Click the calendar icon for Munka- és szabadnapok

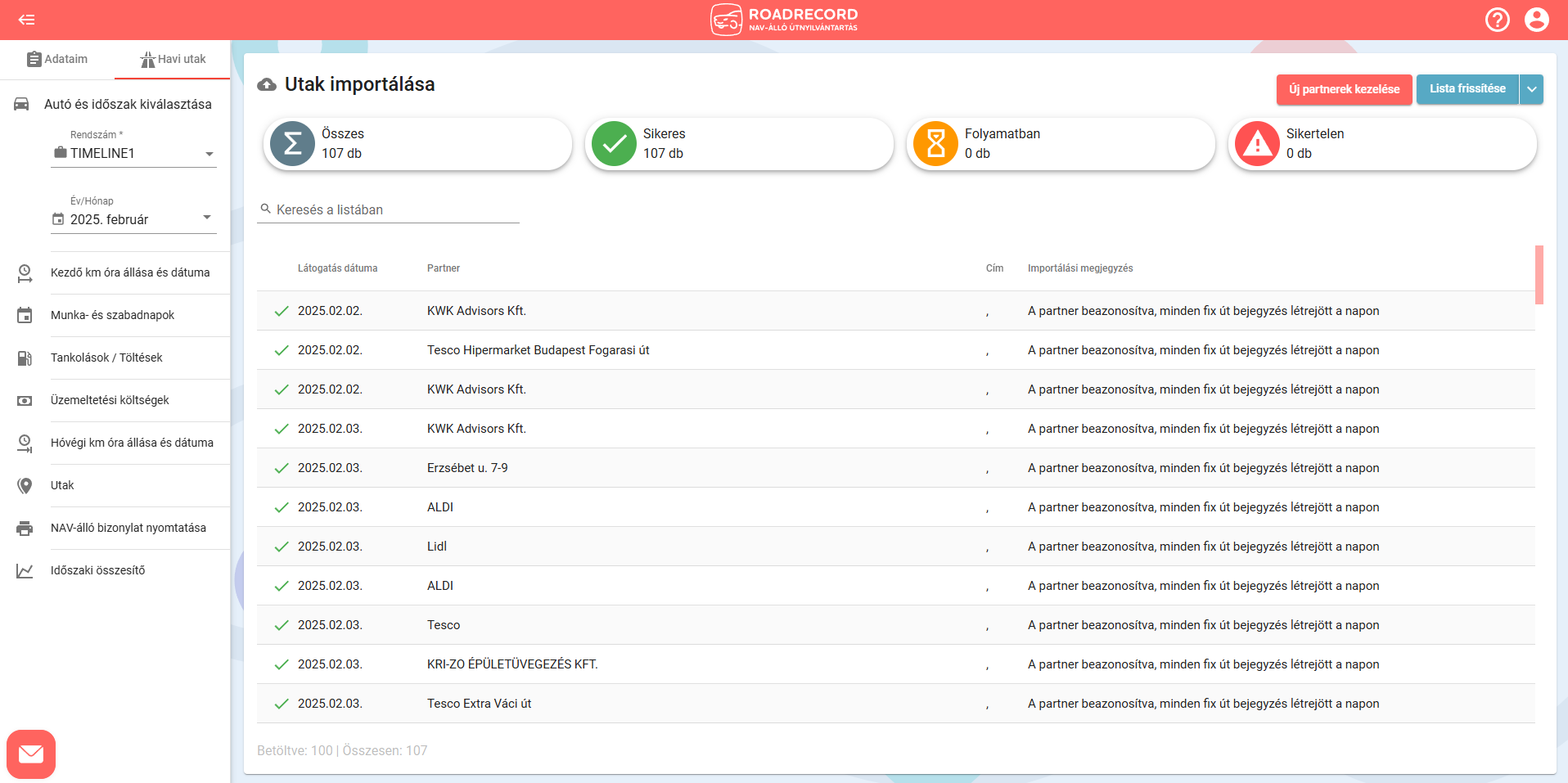coord(25,315)
